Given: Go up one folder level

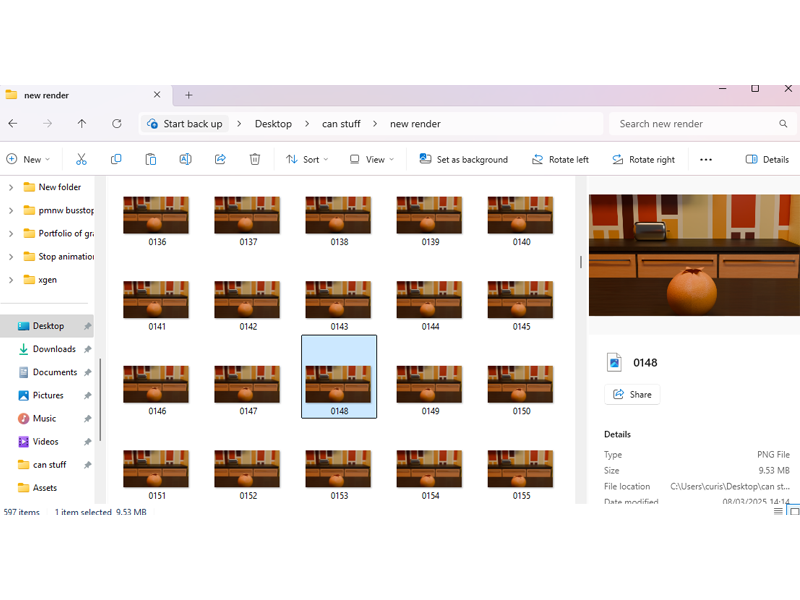Looking at the screenshot, I should 82,124.
